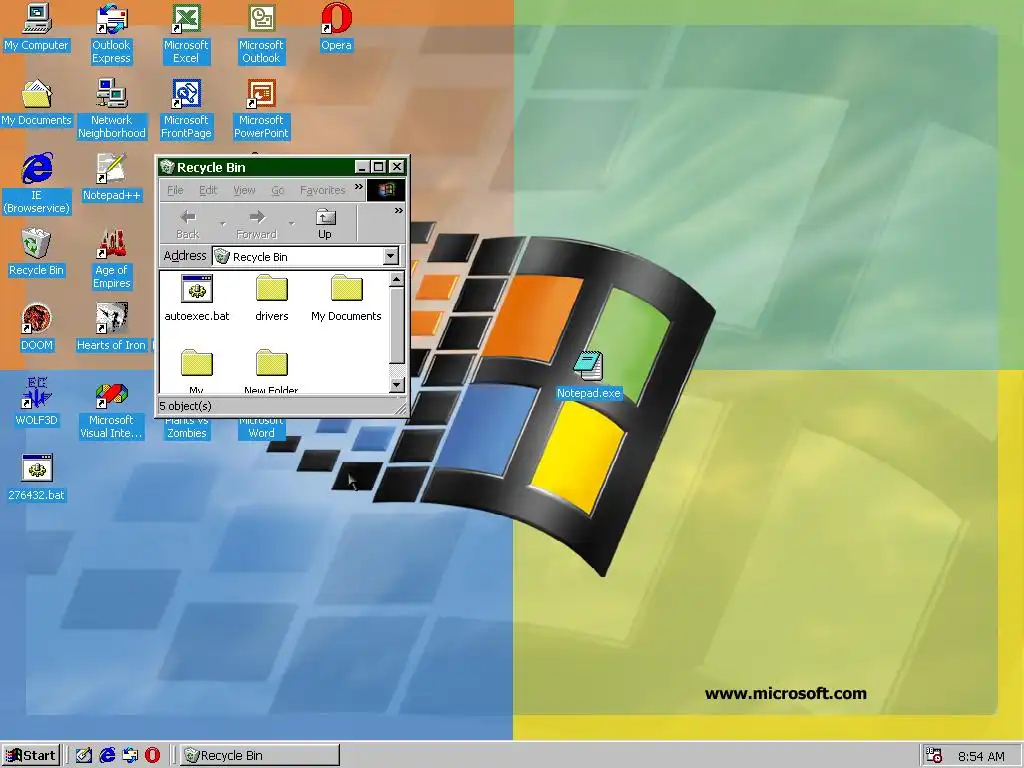Open the Edit menu in Recycle Bin
The width and height of the screenshot is (1024, 768).
[x=208, y=190]
